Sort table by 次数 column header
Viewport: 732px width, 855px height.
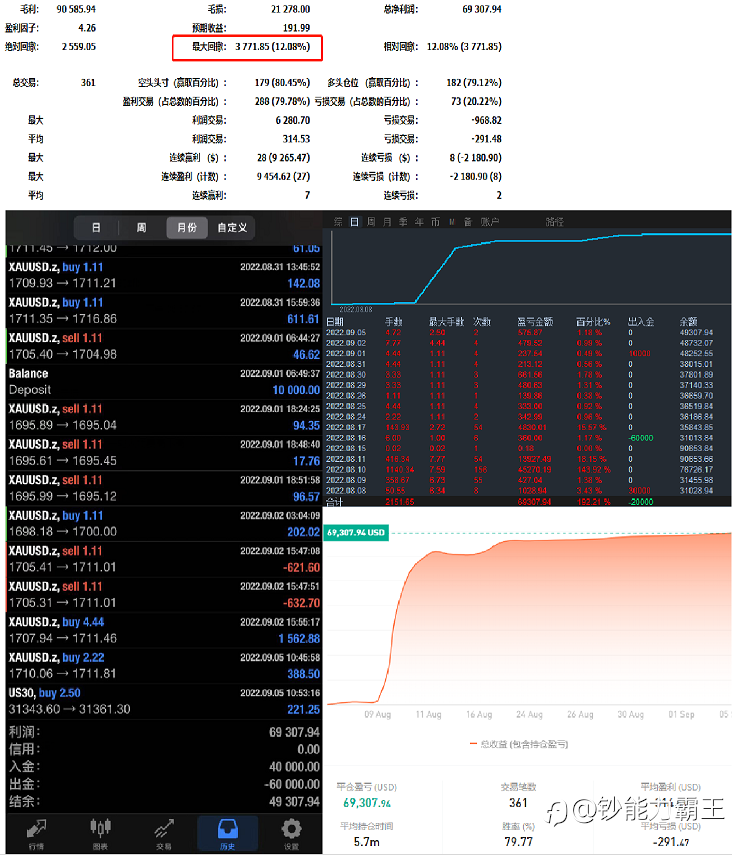tap(482, 322)
